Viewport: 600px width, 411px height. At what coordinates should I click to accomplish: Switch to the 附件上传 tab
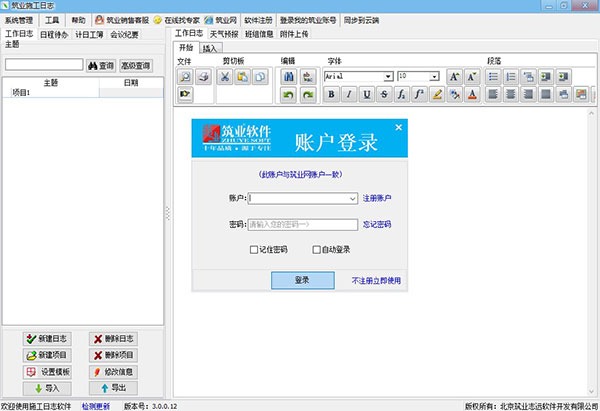click(x=294, y=34)
